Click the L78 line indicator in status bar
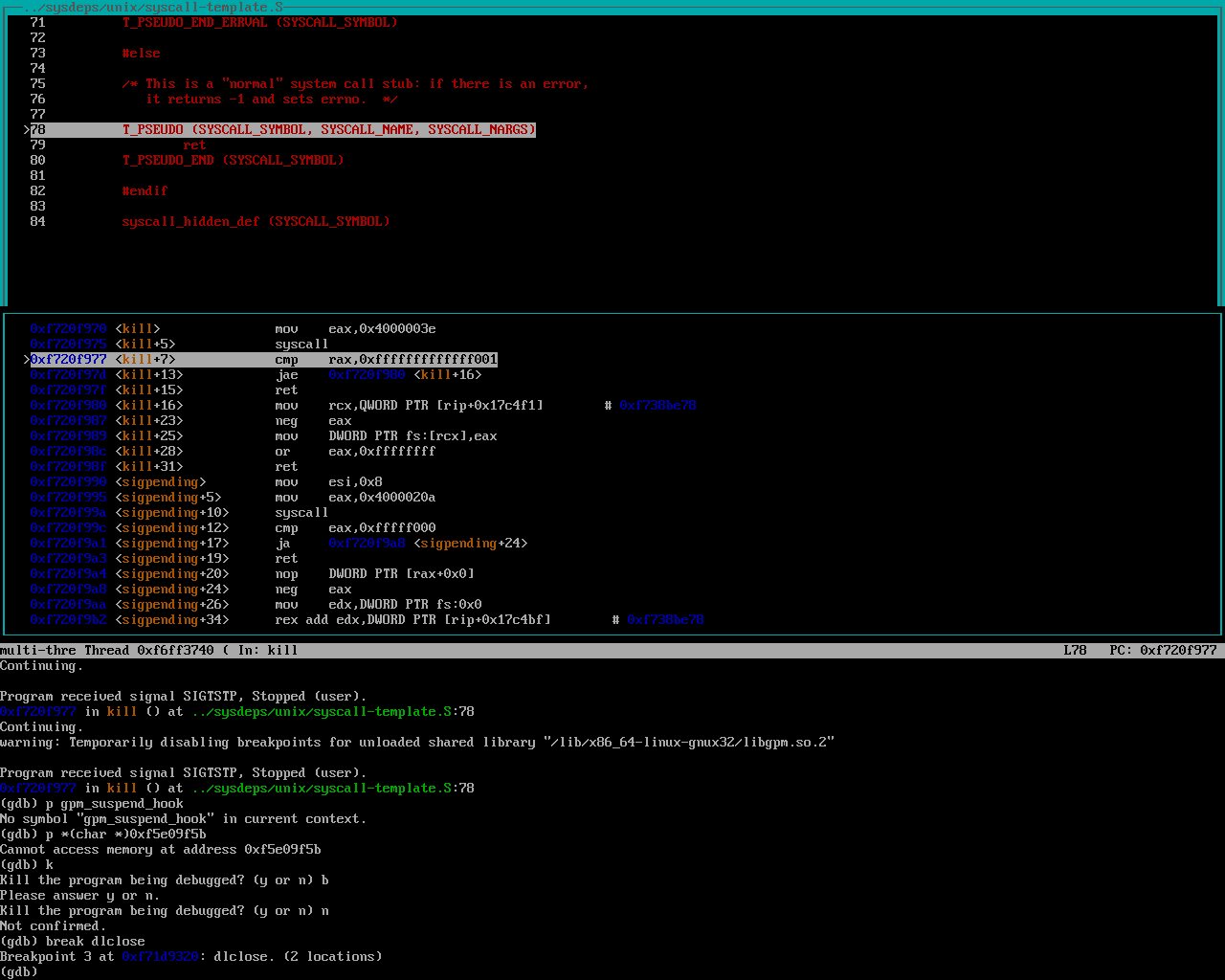Screen dimensions: 1225x980 pos(1075,650)
